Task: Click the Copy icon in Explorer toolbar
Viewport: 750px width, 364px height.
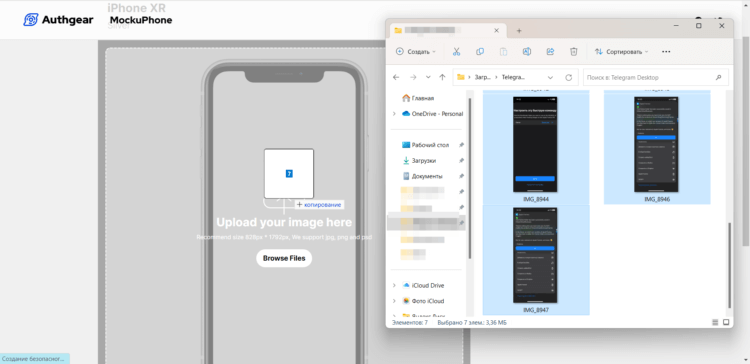Action: point(480,52)
